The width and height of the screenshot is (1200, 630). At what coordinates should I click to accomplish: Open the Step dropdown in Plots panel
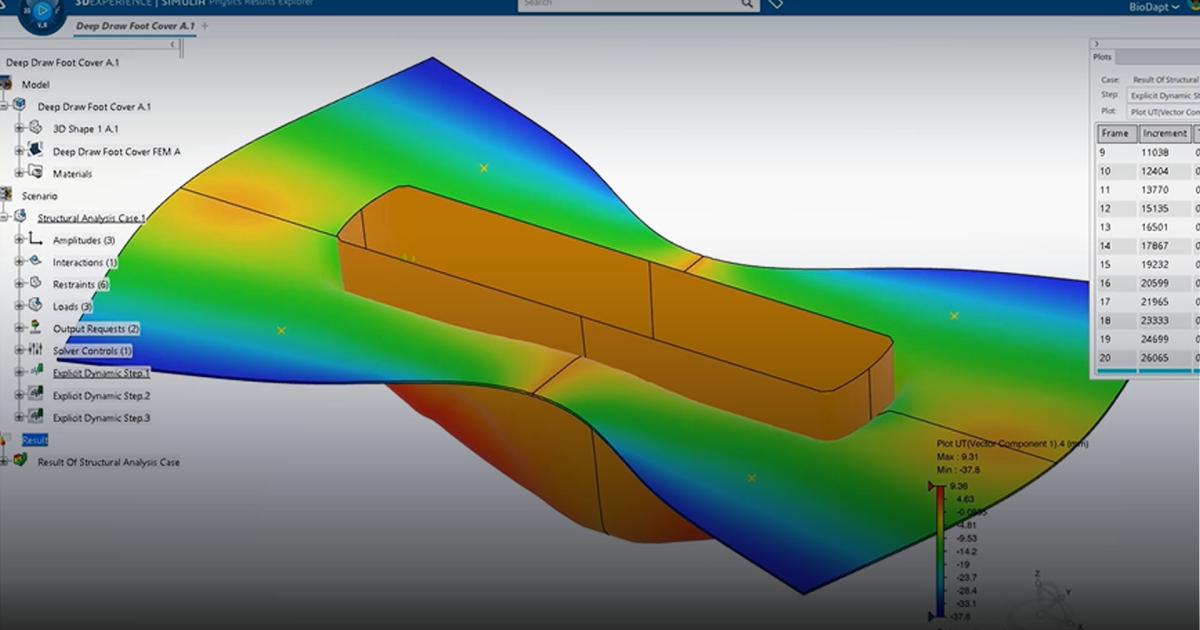click(1162, 95)
